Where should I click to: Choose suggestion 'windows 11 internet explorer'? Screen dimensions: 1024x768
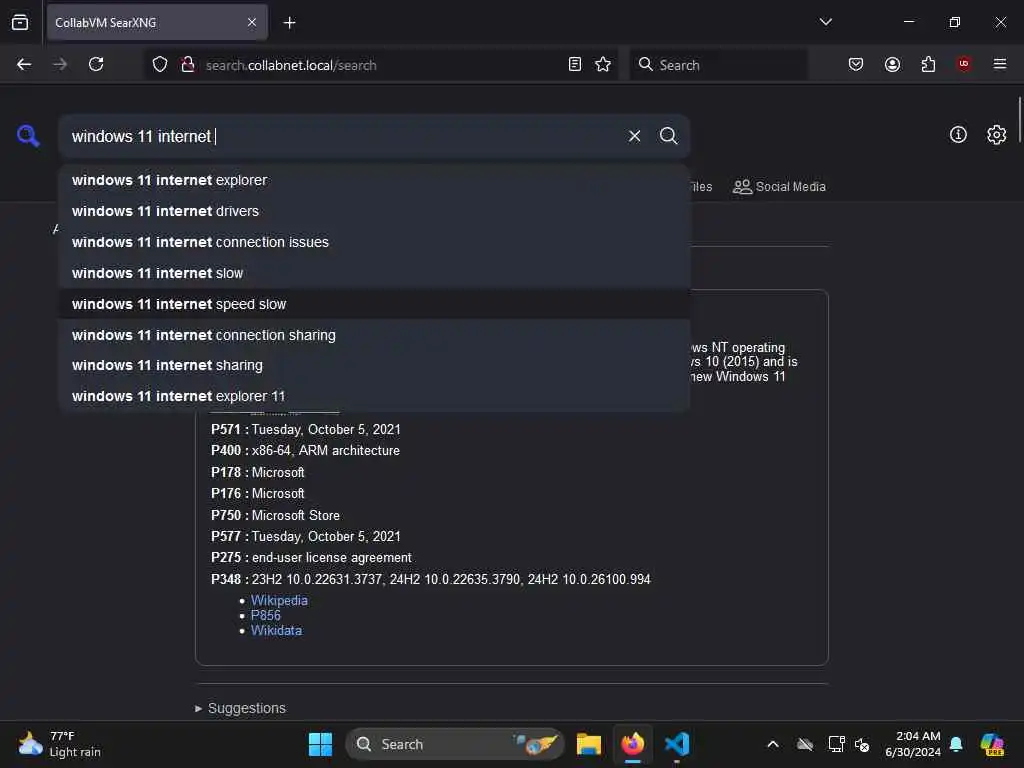(374, 180)
